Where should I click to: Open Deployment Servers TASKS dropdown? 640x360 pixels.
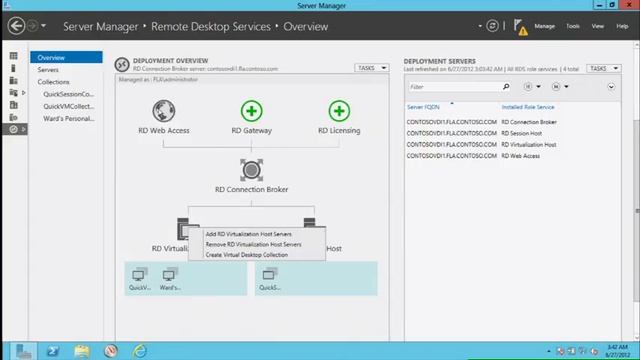(x=604, y=69)
